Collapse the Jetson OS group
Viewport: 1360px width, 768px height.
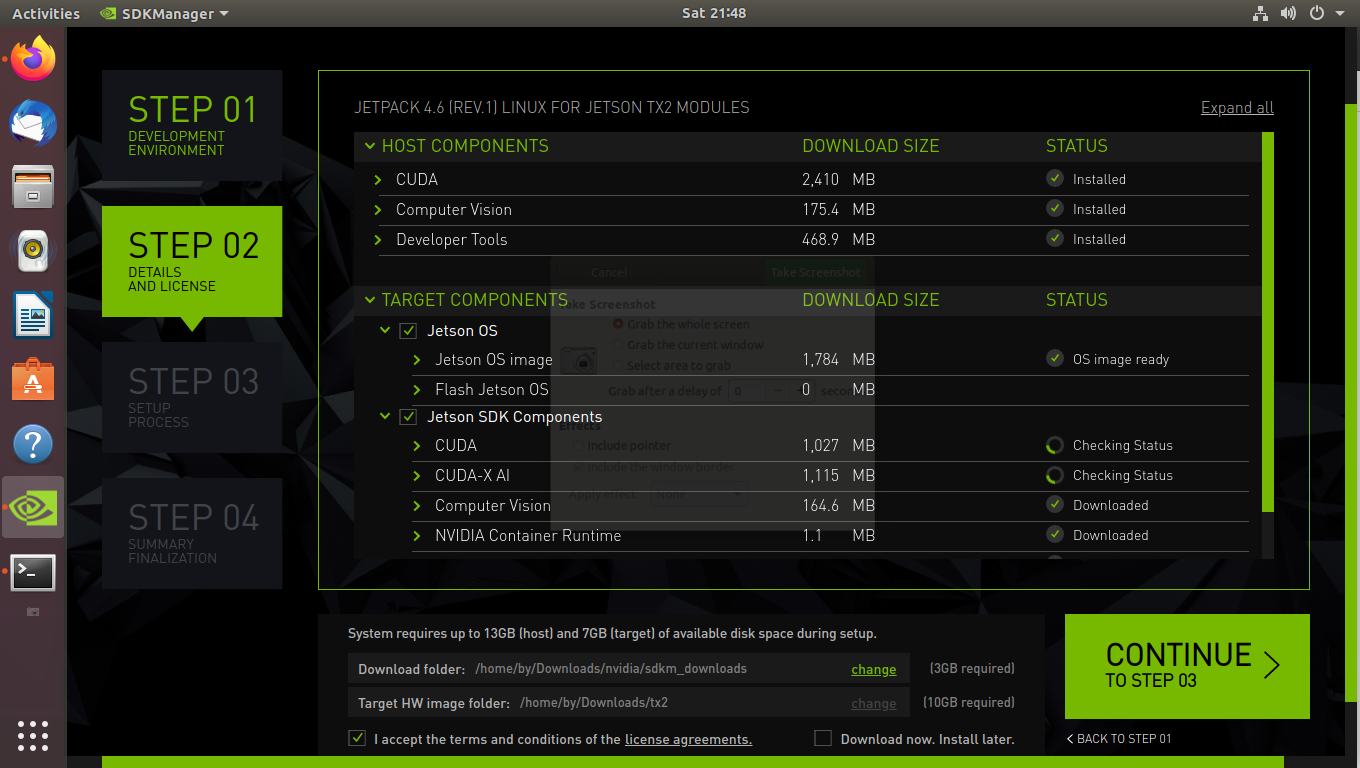385,330
